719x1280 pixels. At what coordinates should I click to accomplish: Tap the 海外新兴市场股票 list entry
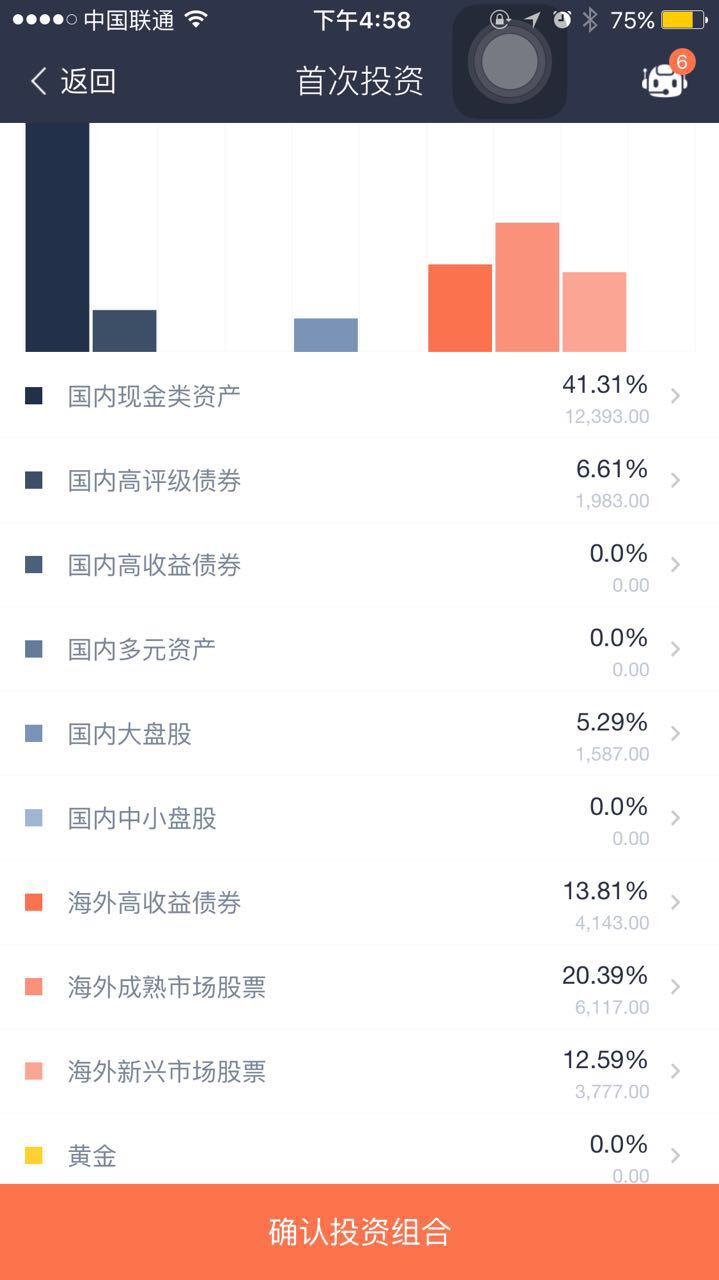click(x=359, y=1072)
